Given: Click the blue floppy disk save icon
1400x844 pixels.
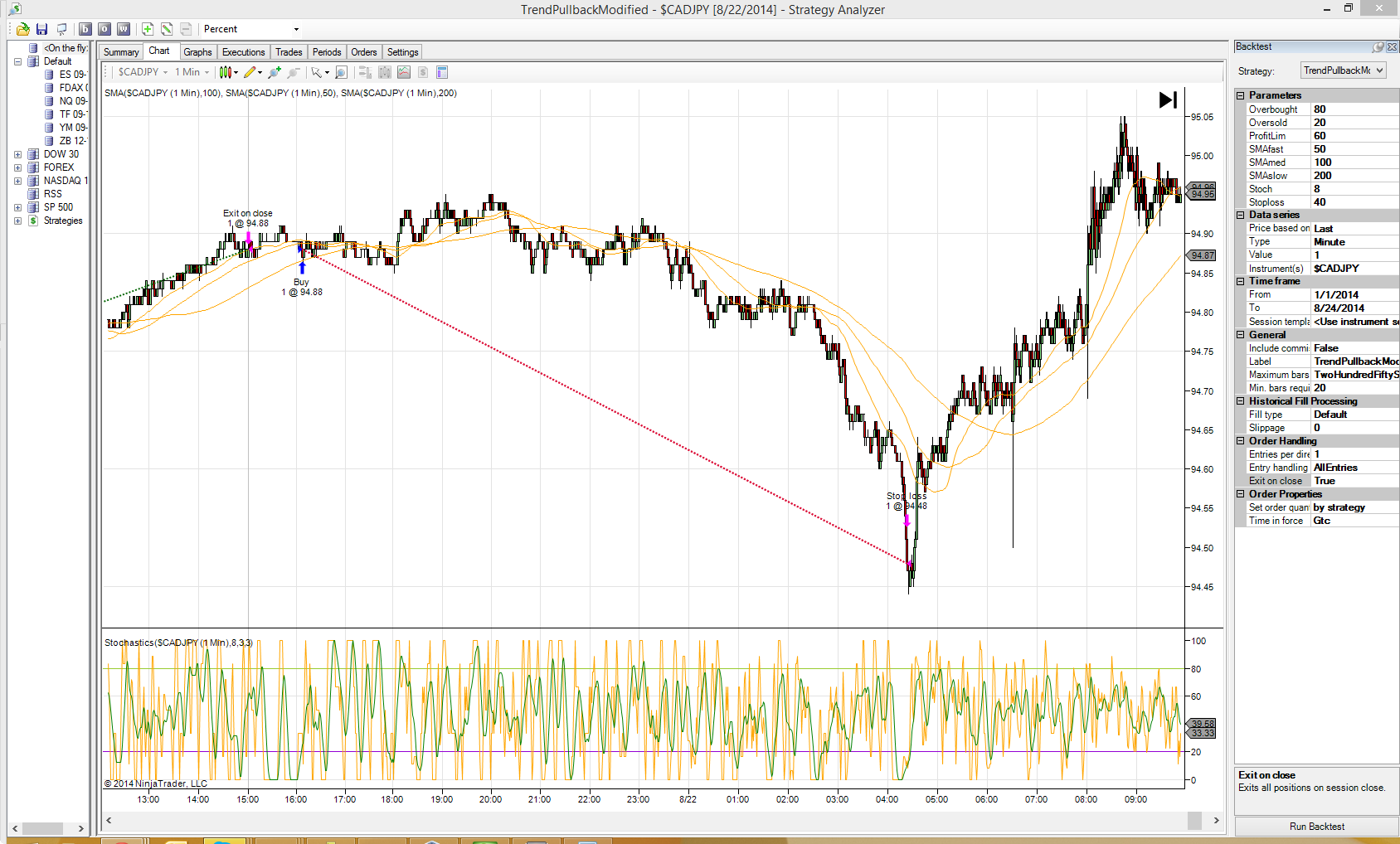Looking at the screenshot, I should click(x=41, y=29).
